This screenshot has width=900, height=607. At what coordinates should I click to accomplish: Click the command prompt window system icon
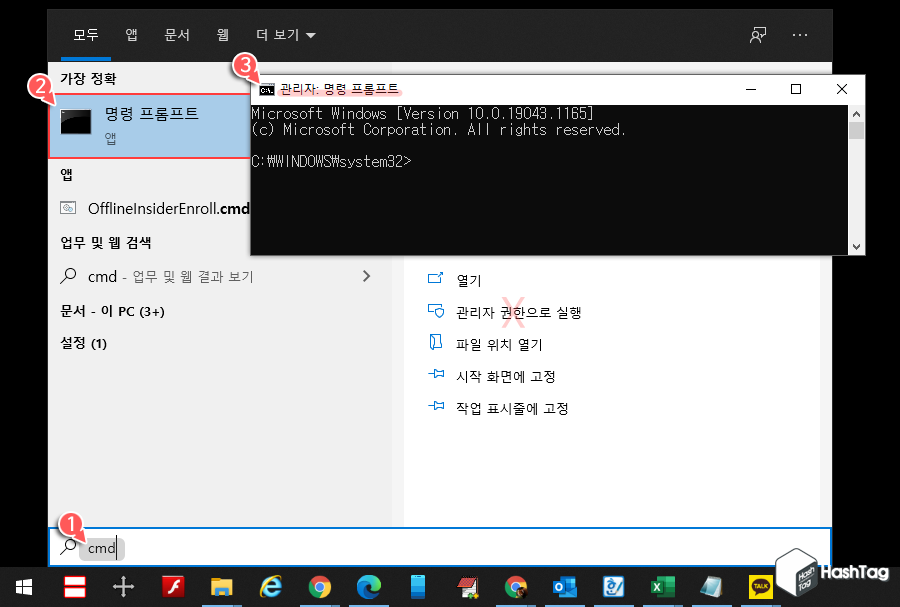pyautogui.click(x=266, y=90)
